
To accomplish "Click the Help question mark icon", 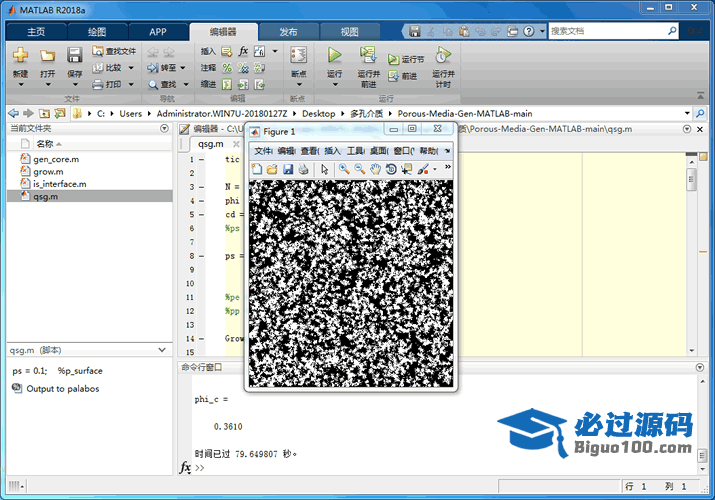I will click(528, 31).
